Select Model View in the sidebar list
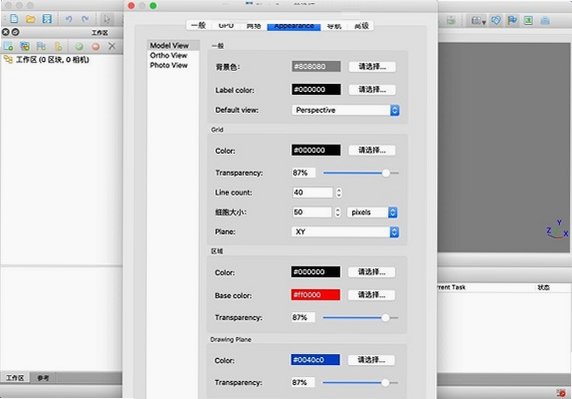572x399 pixels. coord(173,46)
